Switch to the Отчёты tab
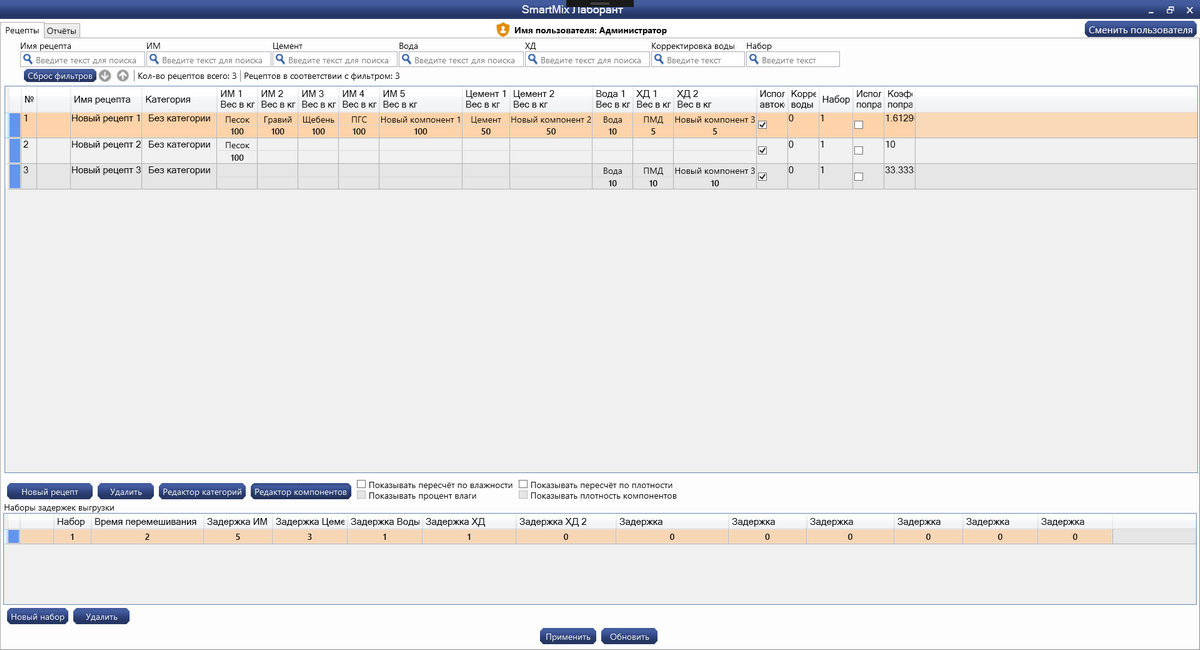The image size is (1200, 650). pos(62,30)
